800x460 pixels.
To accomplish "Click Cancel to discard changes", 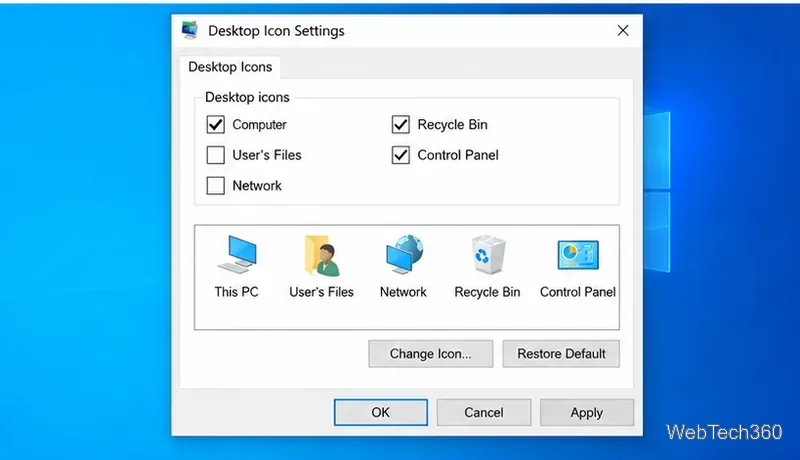I will pos(484,412).
